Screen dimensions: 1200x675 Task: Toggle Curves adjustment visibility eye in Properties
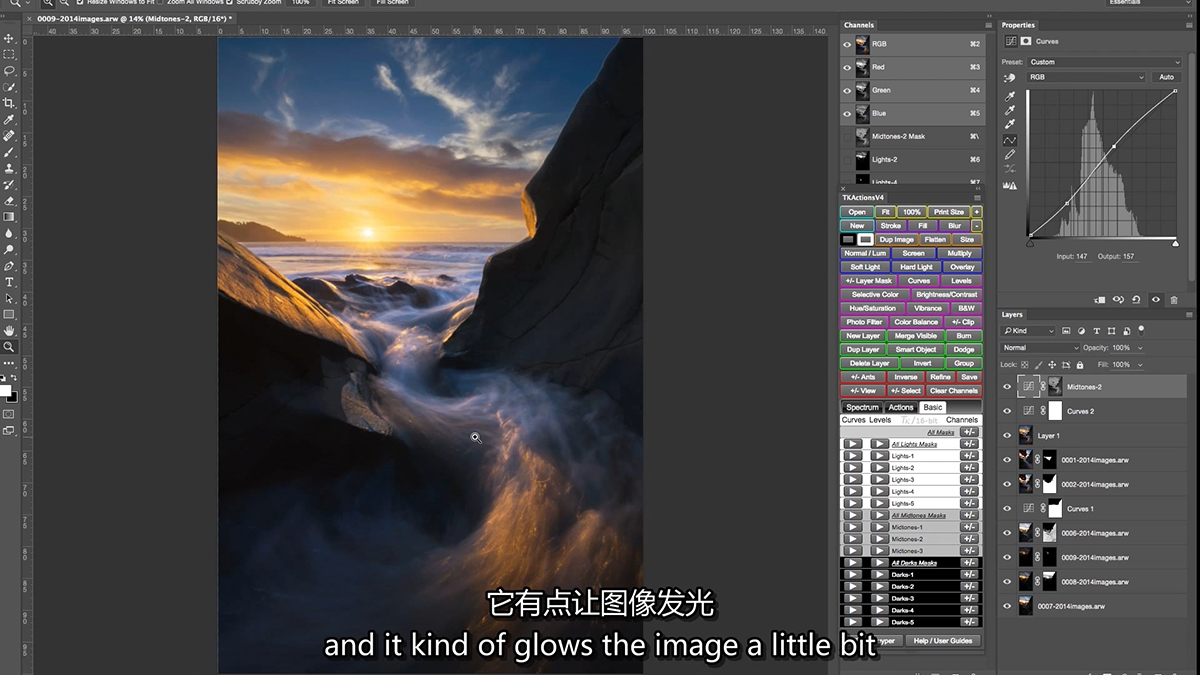click(x=1156, y=299)
